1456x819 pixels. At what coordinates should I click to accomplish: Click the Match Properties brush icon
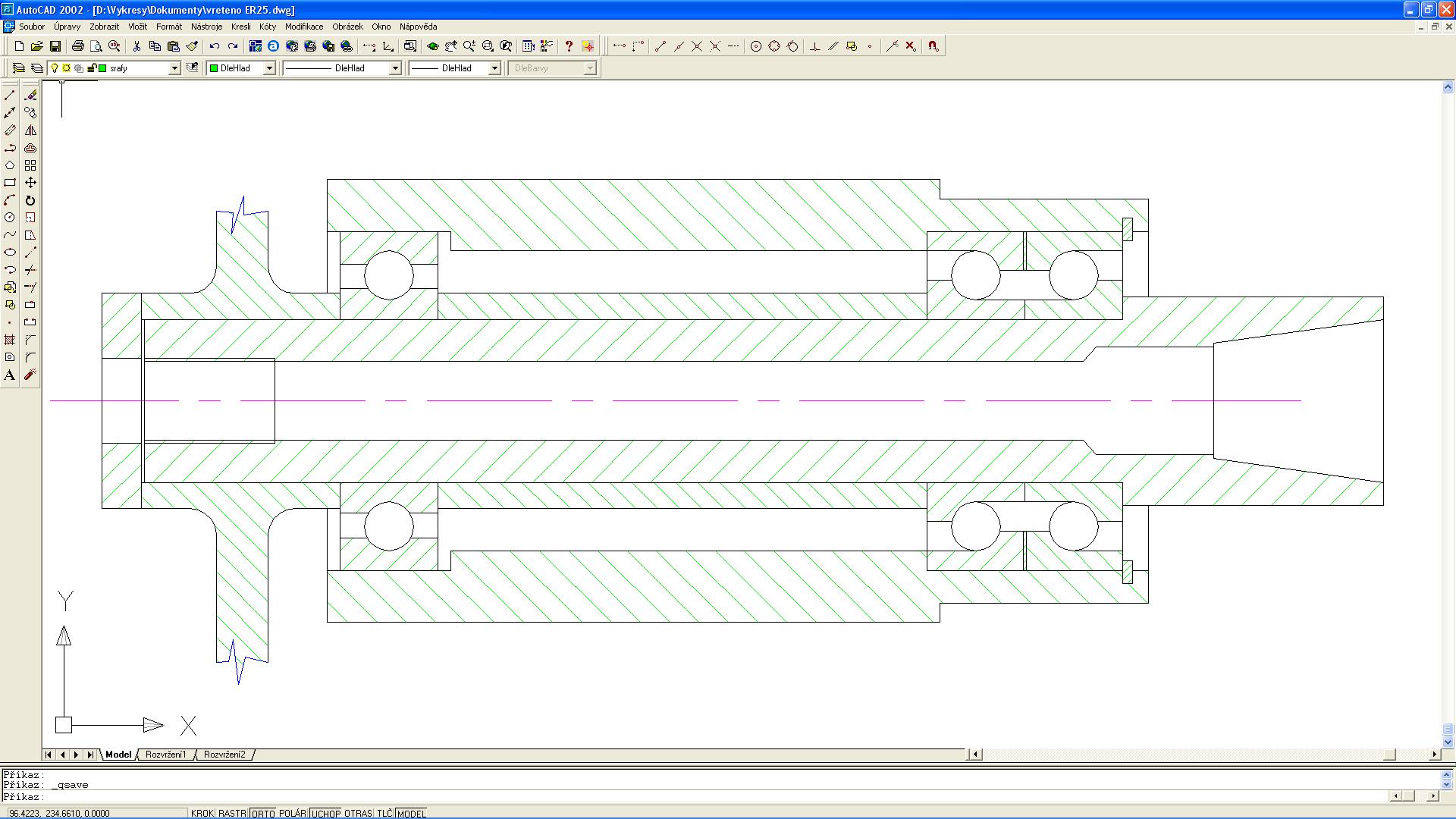point(192,46)
